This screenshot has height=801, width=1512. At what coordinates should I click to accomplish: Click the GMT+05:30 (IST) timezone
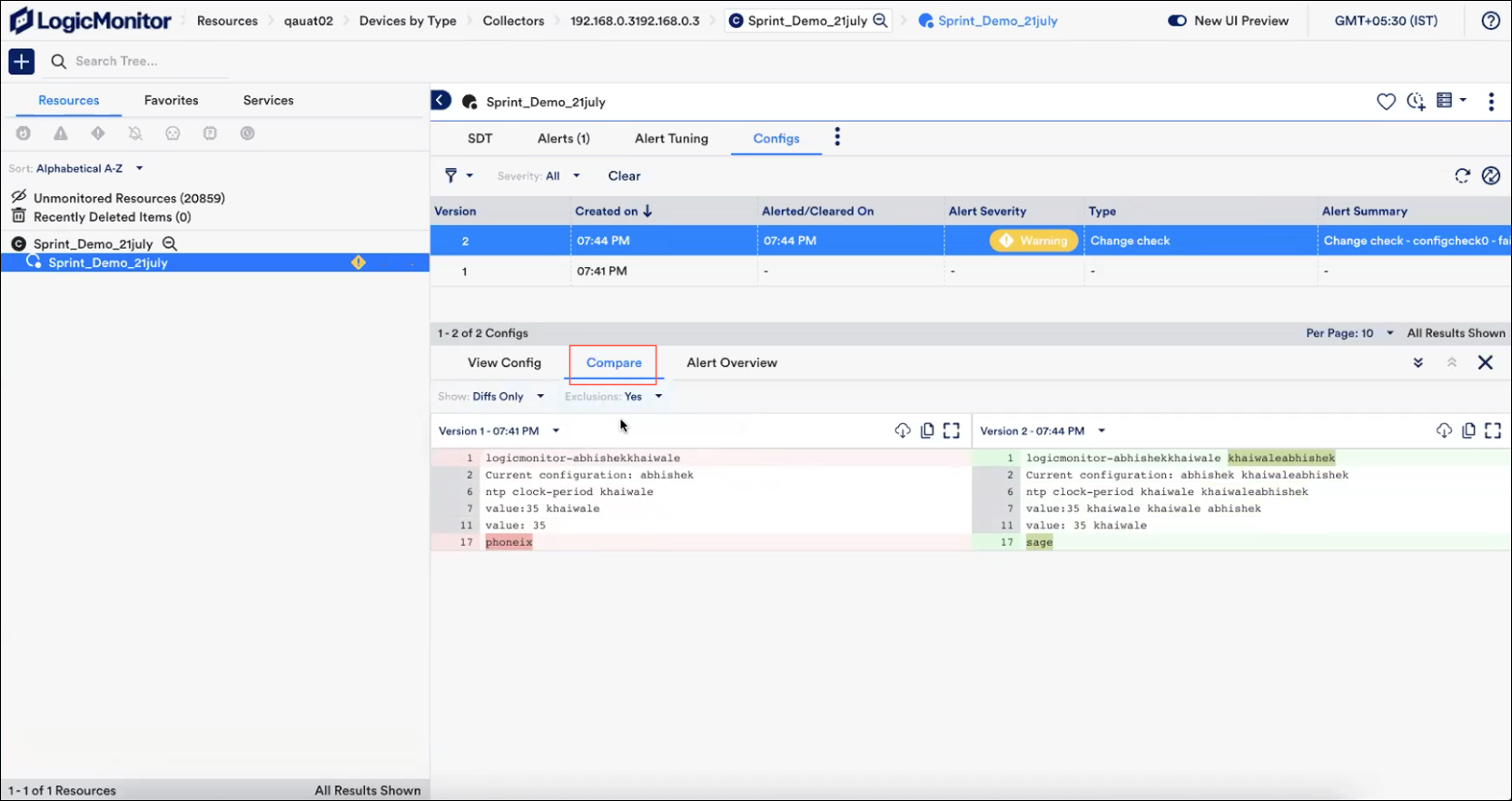point(1386,20)
